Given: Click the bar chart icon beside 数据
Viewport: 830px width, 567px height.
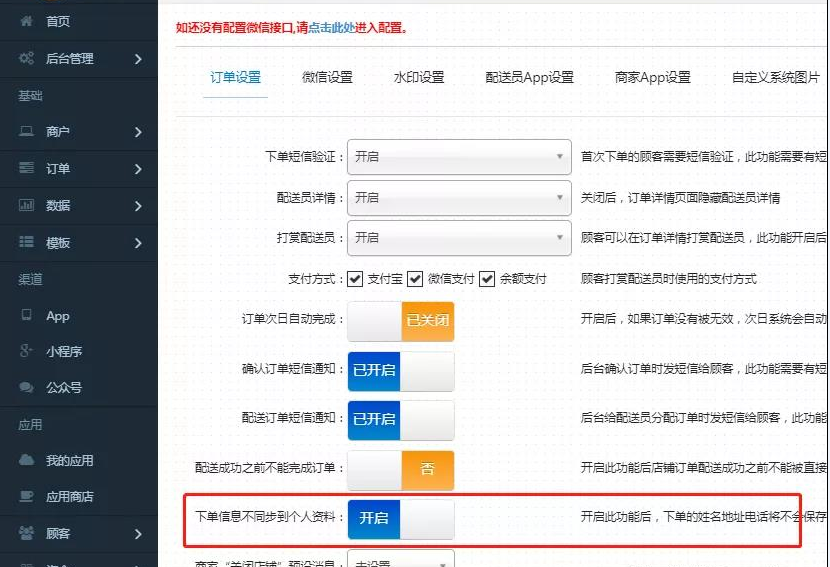Looking at the screenshot, I should click(x=26, y=205).
